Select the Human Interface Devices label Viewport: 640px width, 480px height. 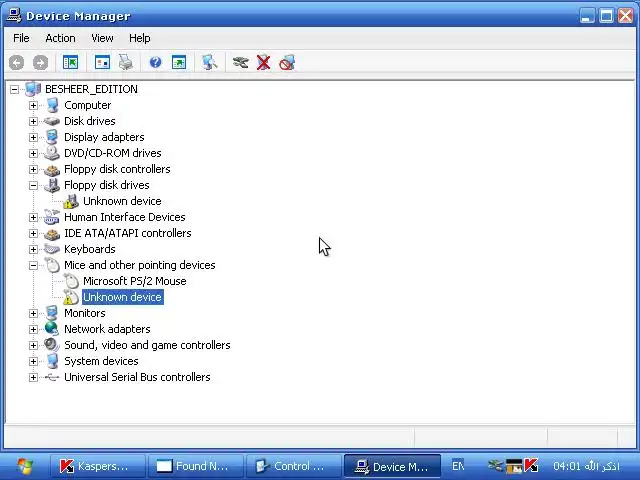point(124,217)
